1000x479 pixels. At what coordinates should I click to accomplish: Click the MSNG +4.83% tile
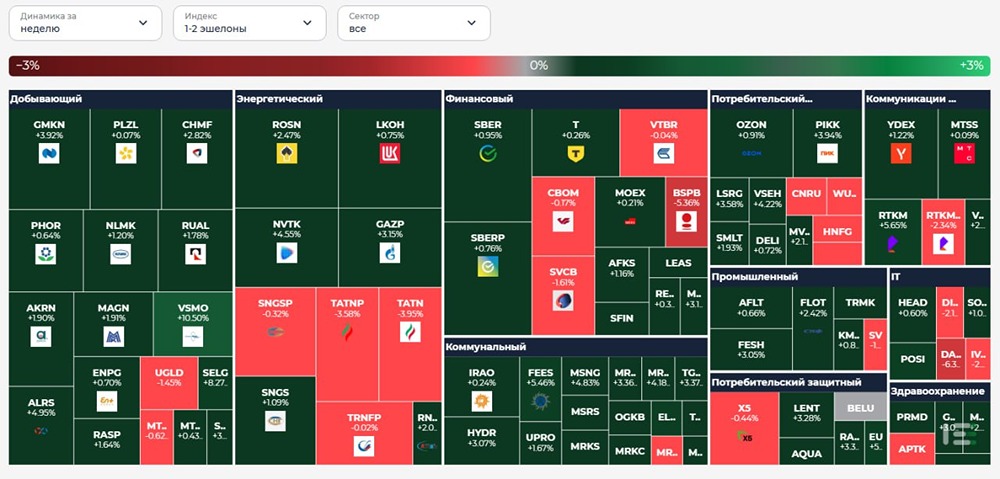(585, 378)
